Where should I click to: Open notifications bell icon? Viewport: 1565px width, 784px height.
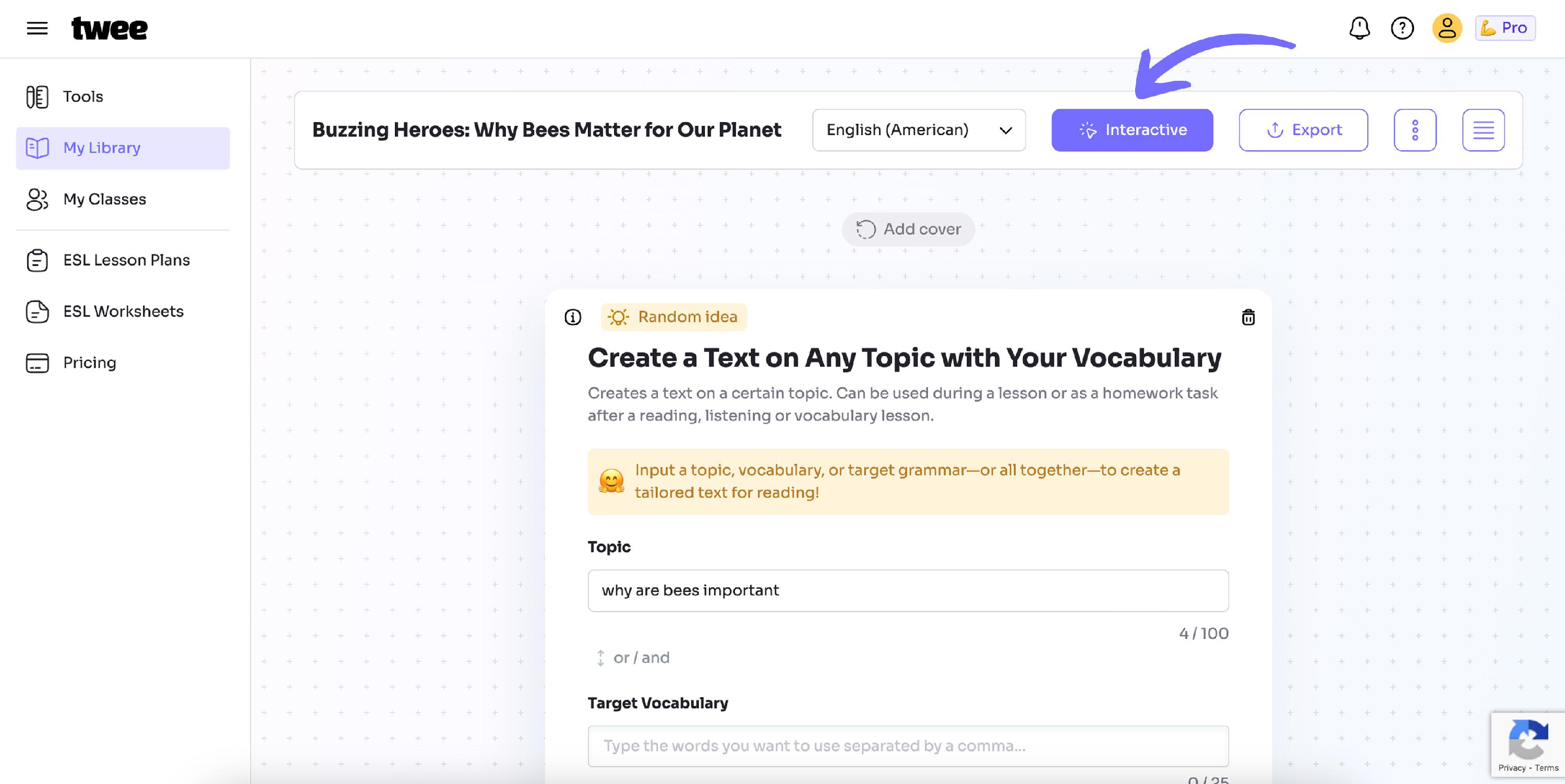(x=1359, y=28)
